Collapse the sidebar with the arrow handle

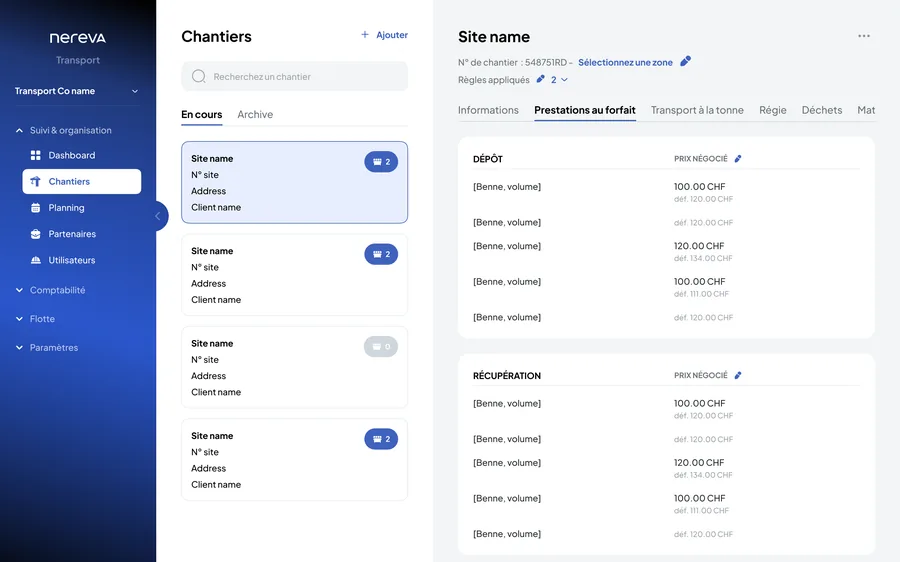[x=158, y=216]
